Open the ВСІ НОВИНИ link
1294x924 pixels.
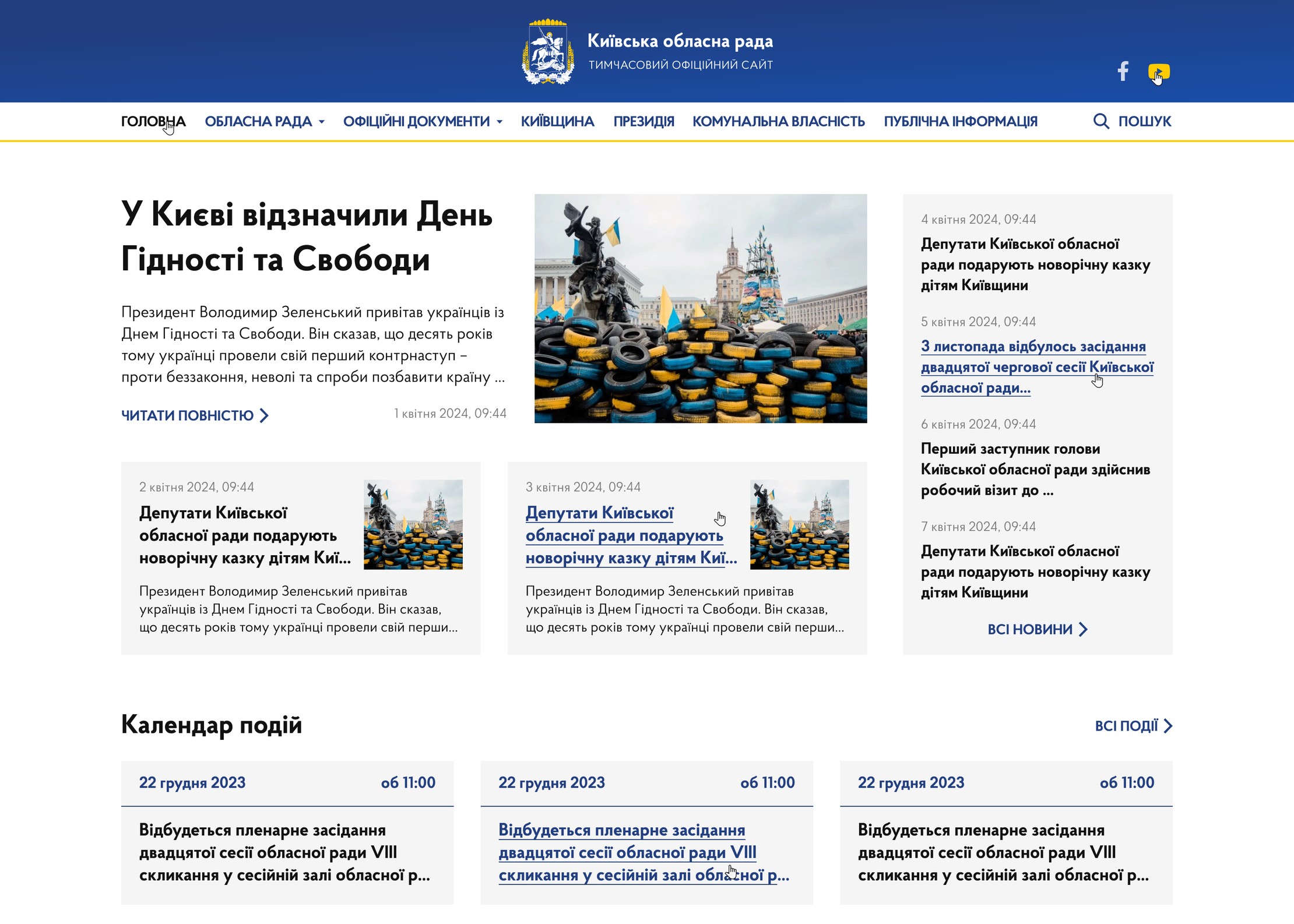tap(1030, 629)
